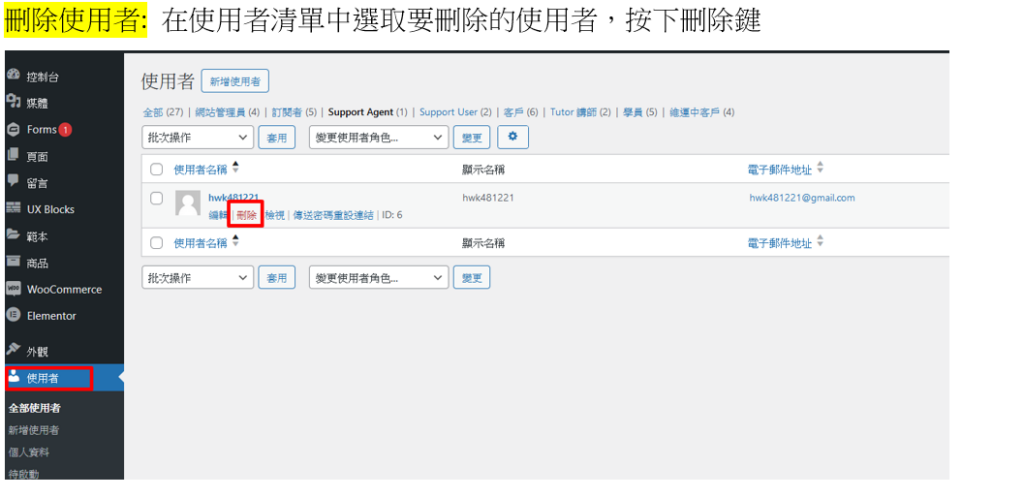The width and height of the screenshot is (1024, 498).
Task: Click the 刪除 link under hwk481221
Action: 246,215
